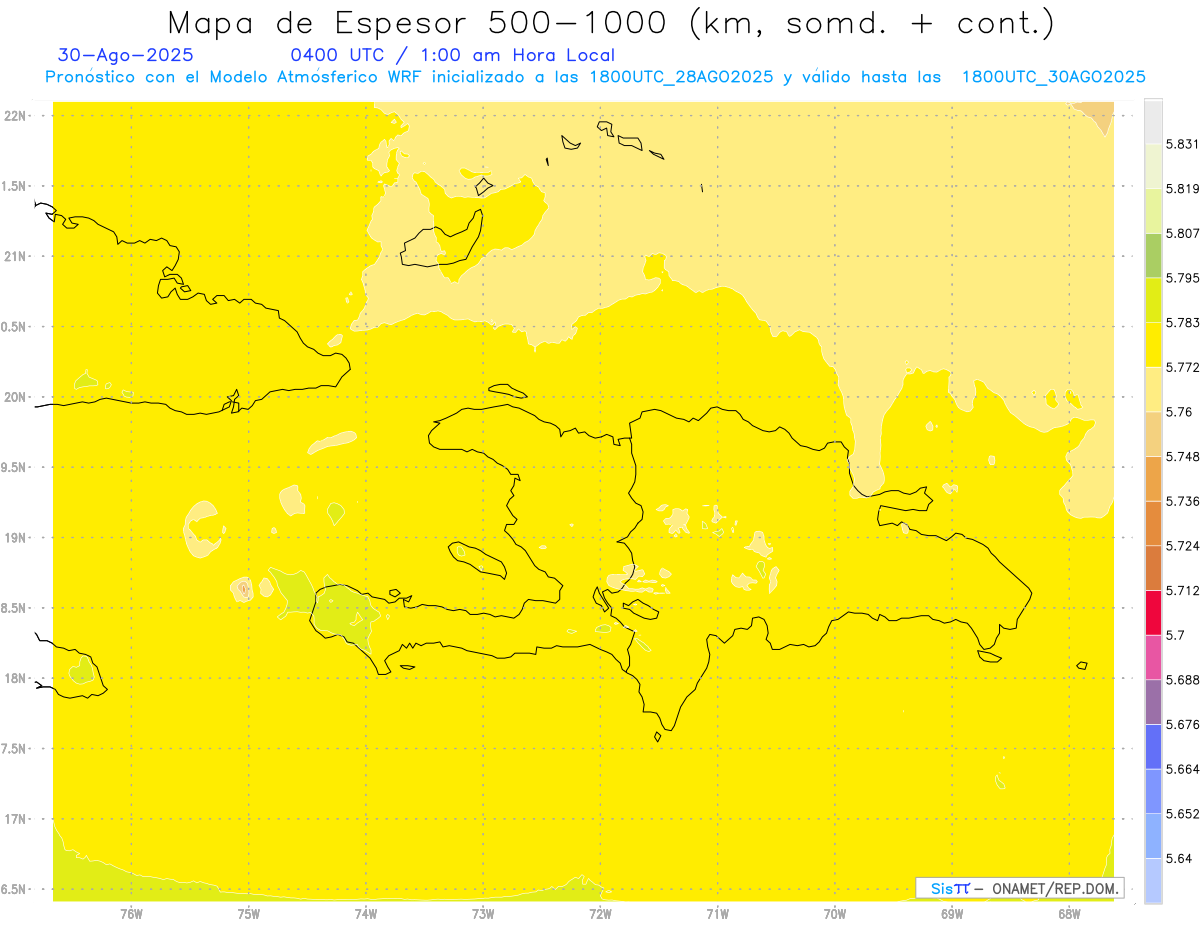The image size is (1200, 927).
Task: Click the colorbar value '5.772'
Action: (1182, 367)
